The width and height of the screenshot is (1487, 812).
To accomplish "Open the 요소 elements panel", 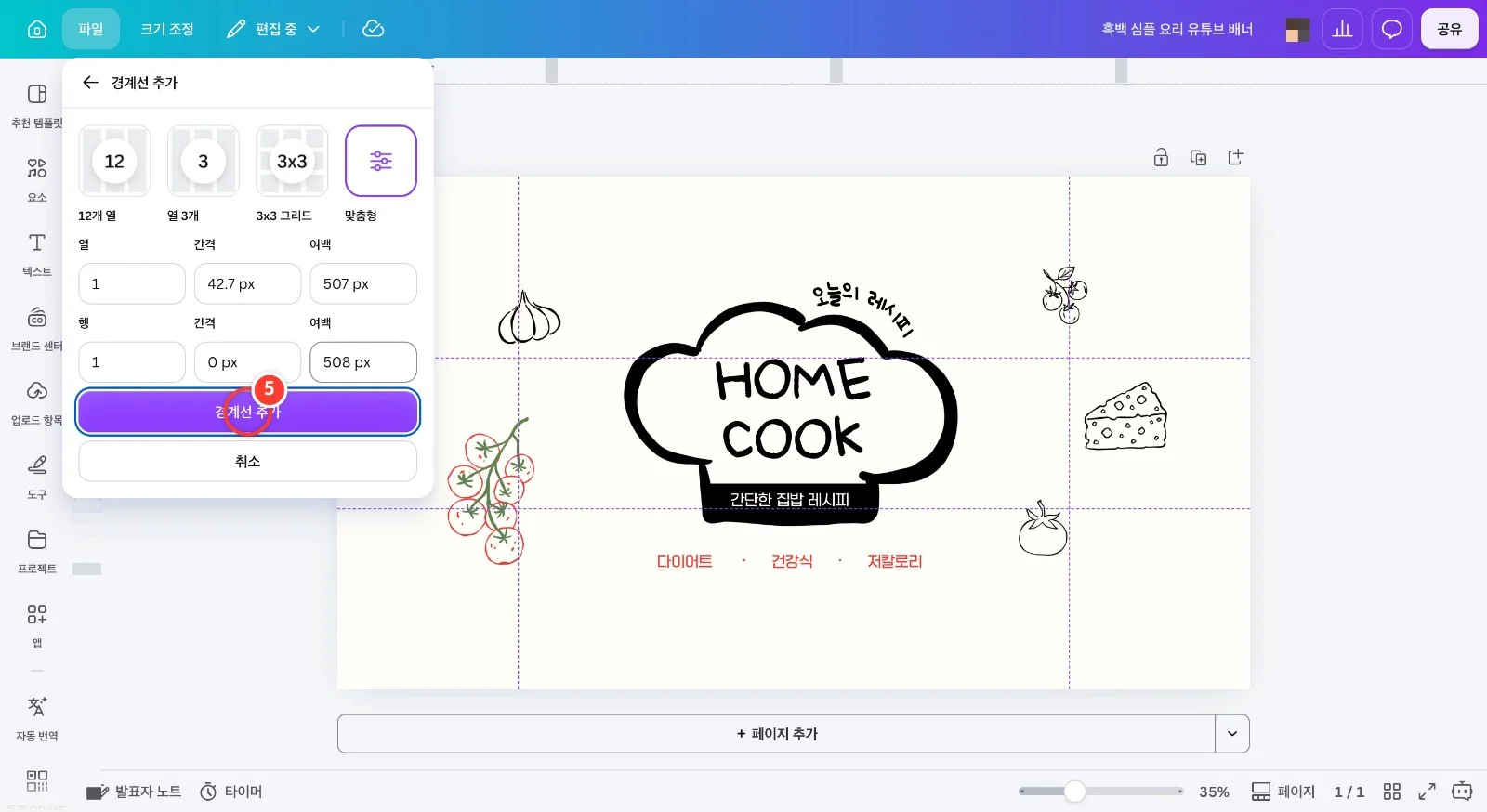I will click(x=37, y=180).
